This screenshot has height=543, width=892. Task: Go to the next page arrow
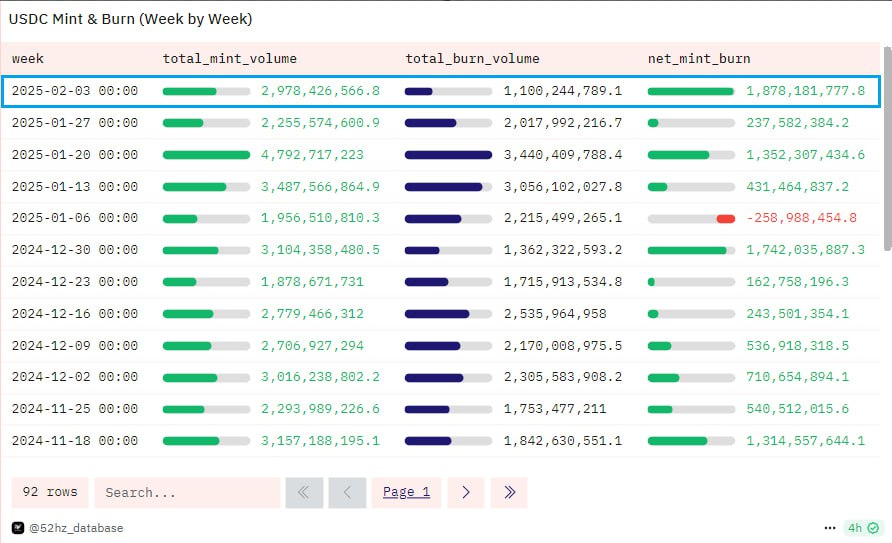click(x=465, y=492)
